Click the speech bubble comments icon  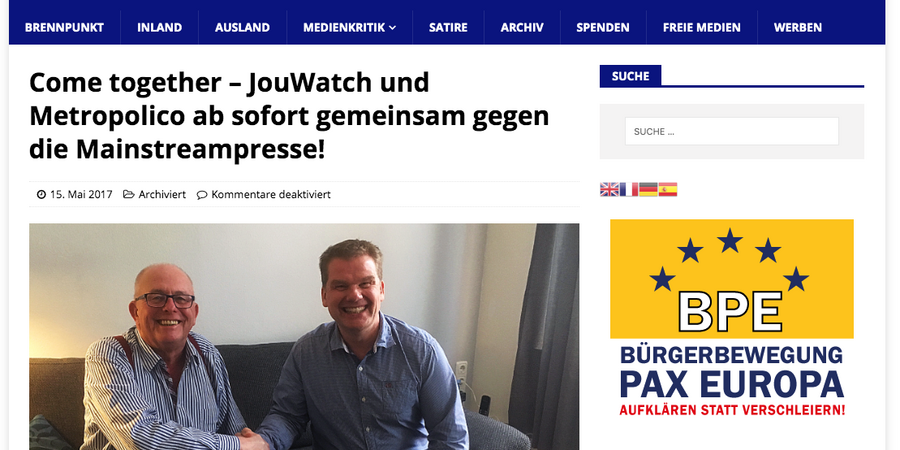(202, 195)
